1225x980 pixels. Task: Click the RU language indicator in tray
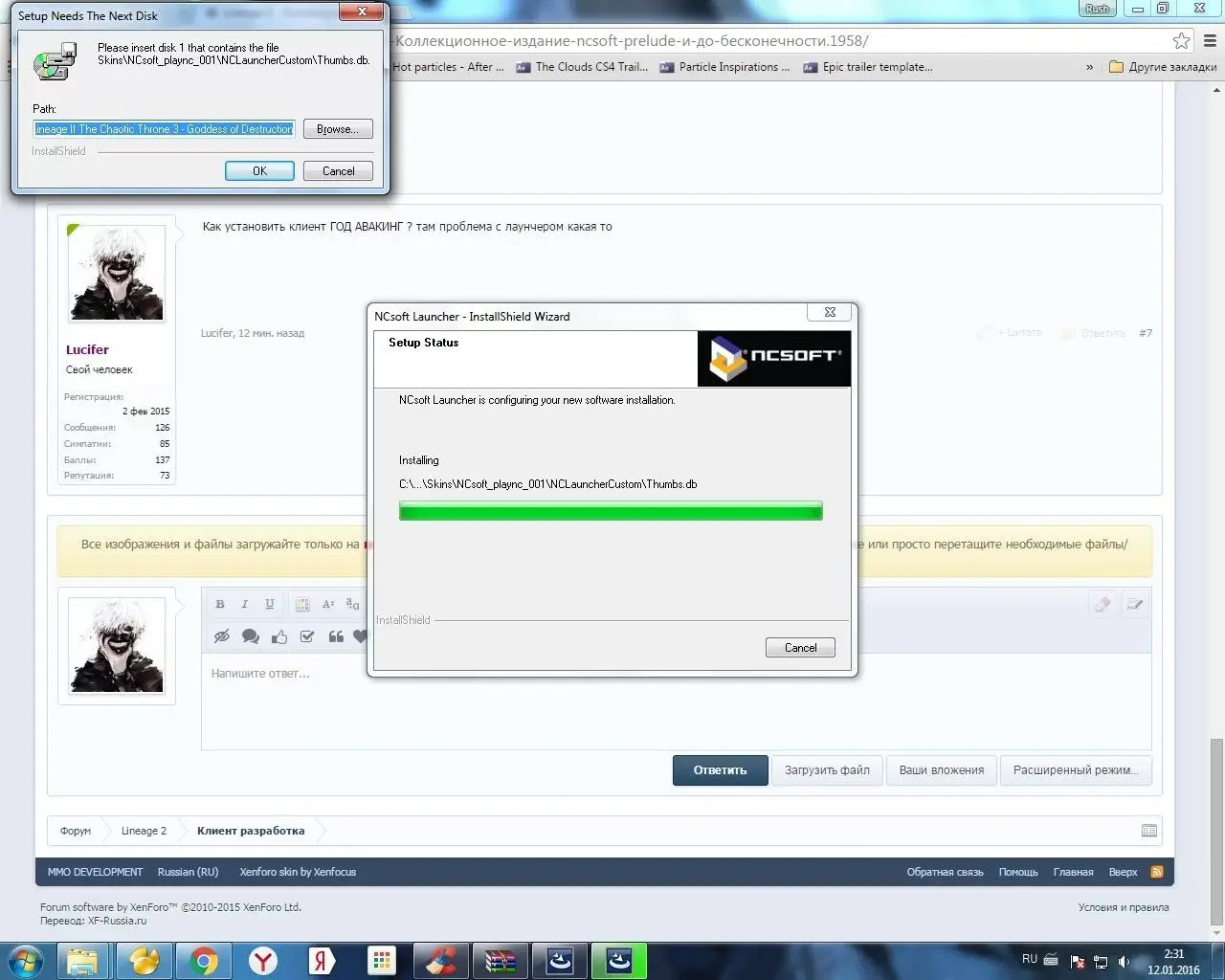[1029, 959]
